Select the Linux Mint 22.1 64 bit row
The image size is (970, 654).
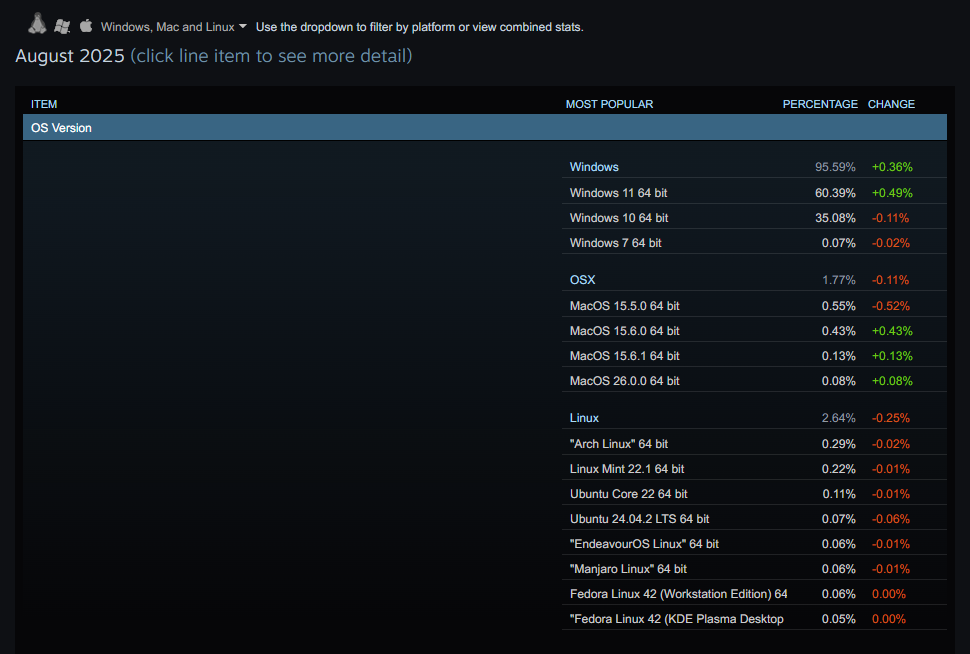tap(754, 468)
